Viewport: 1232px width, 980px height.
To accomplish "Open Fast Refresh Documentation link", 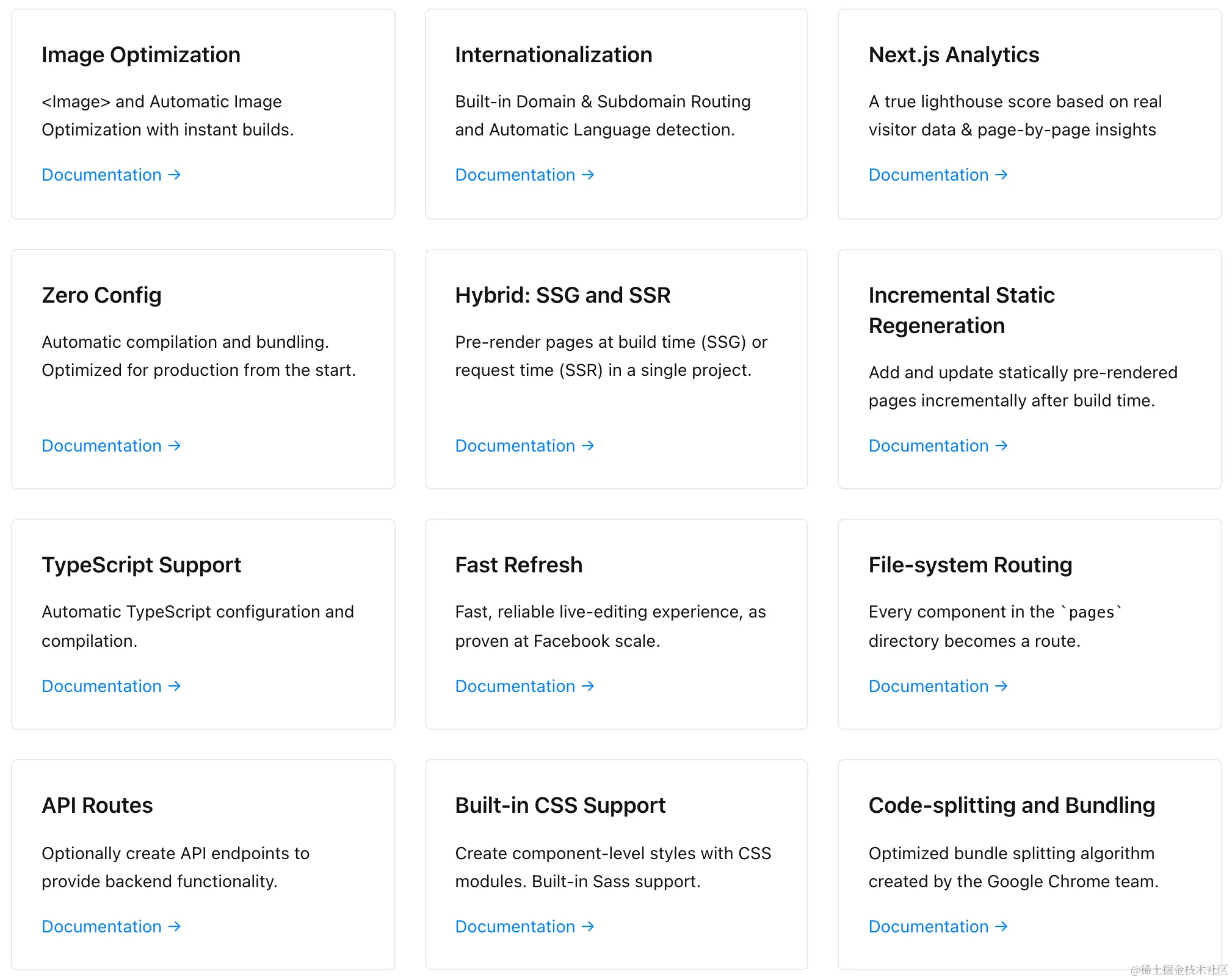I will pos(515,686).
